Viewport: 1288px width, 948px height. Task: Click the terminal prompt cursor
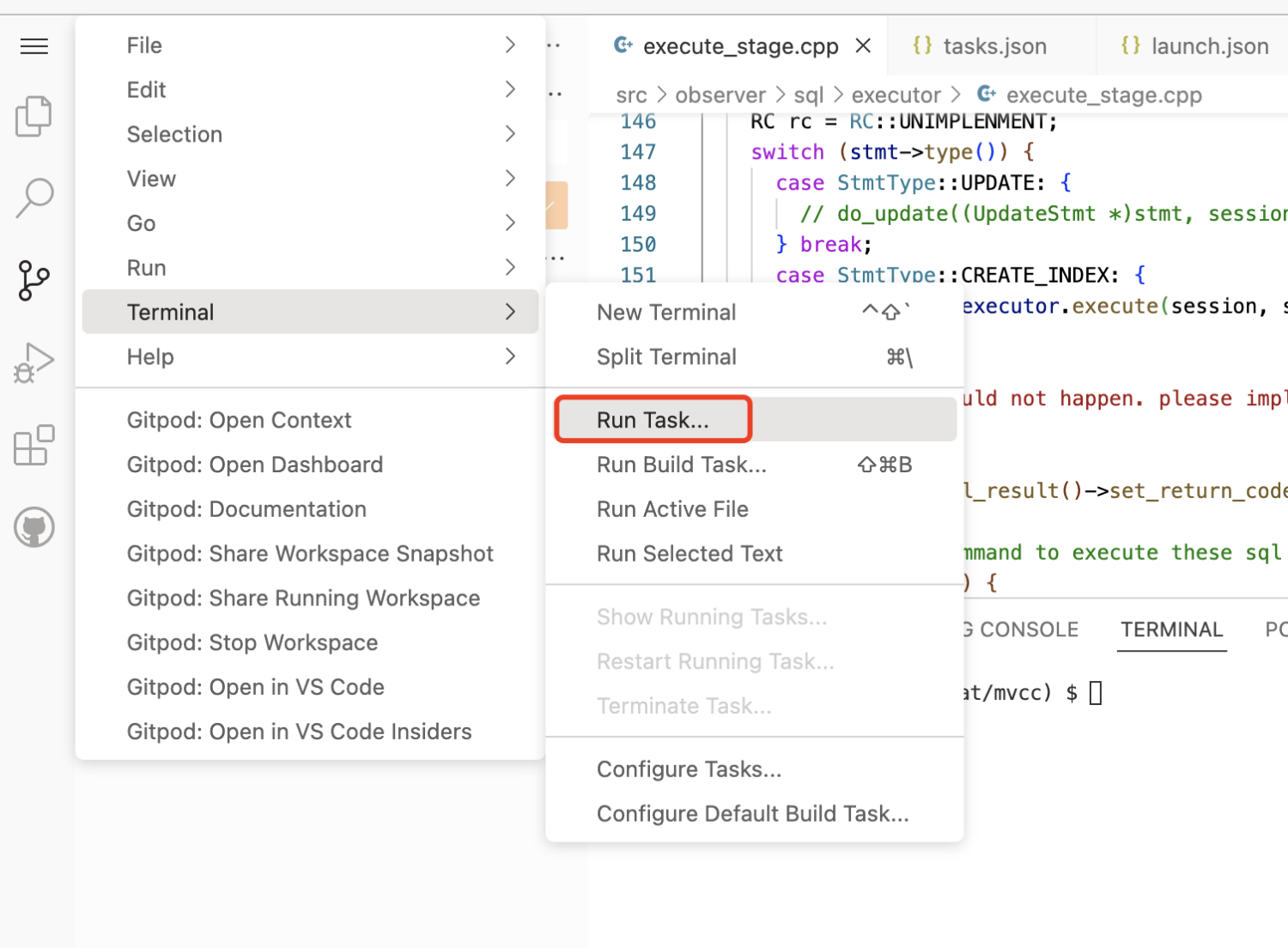[x=1096, y=693]
